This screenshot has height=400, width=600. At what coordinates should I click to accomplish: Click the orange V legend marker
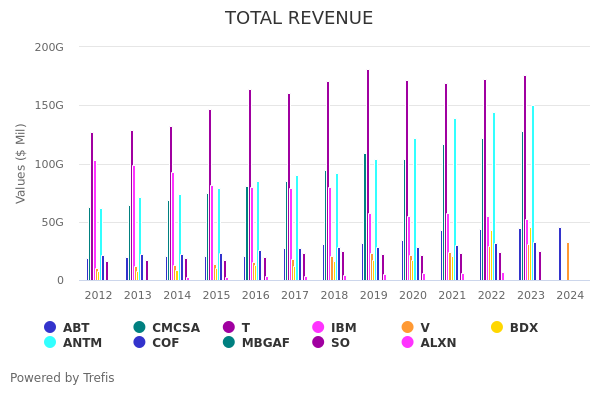click(408, 327)
